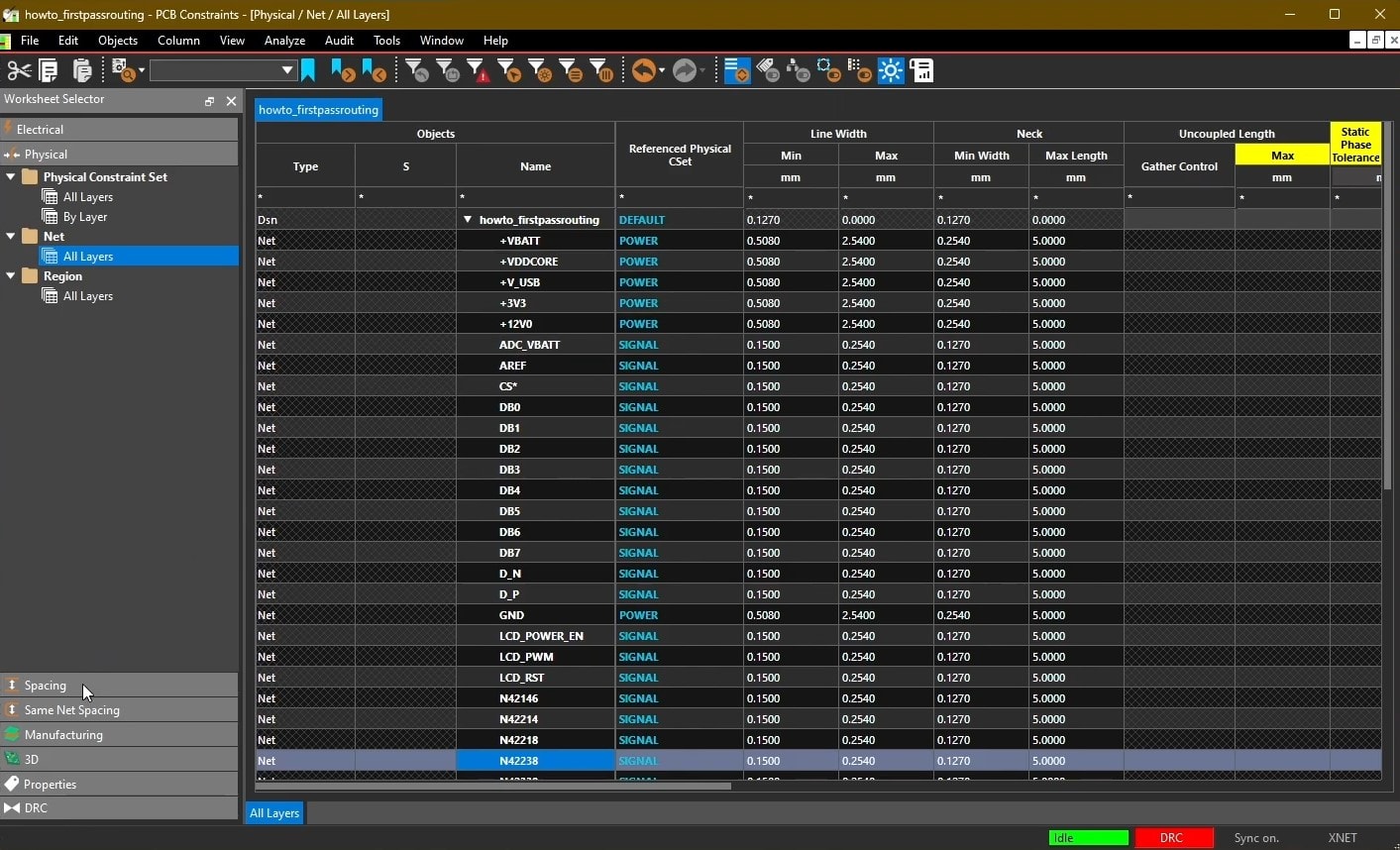This screenshot has height=850, width=1400.
Task: Click the yellow Max Uncoupled Length header
Action: pyautogui.click(x=1282, y=156)
